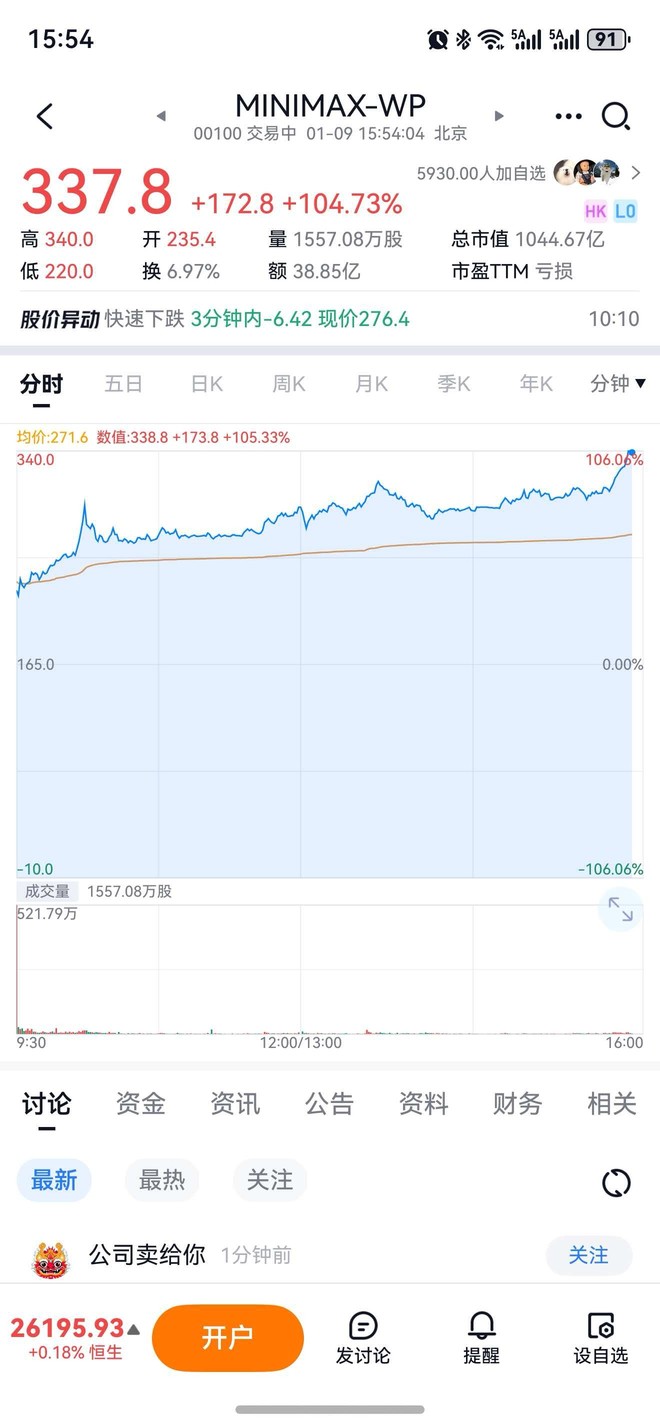
Task: Toggle the 关注 filter chip in discussions
Action: pyautogui.click(x=270, y=1181)
